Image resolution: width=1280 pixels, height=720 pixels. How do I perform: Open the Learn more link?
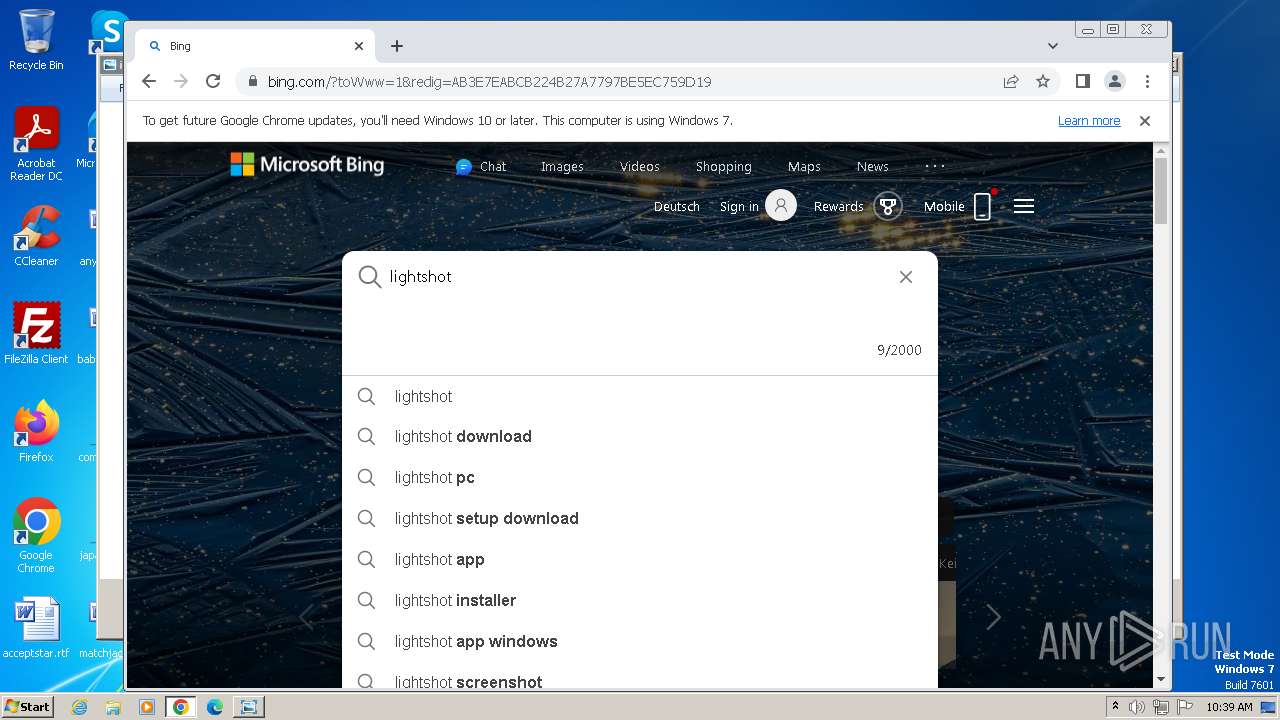coord(1089,120)
